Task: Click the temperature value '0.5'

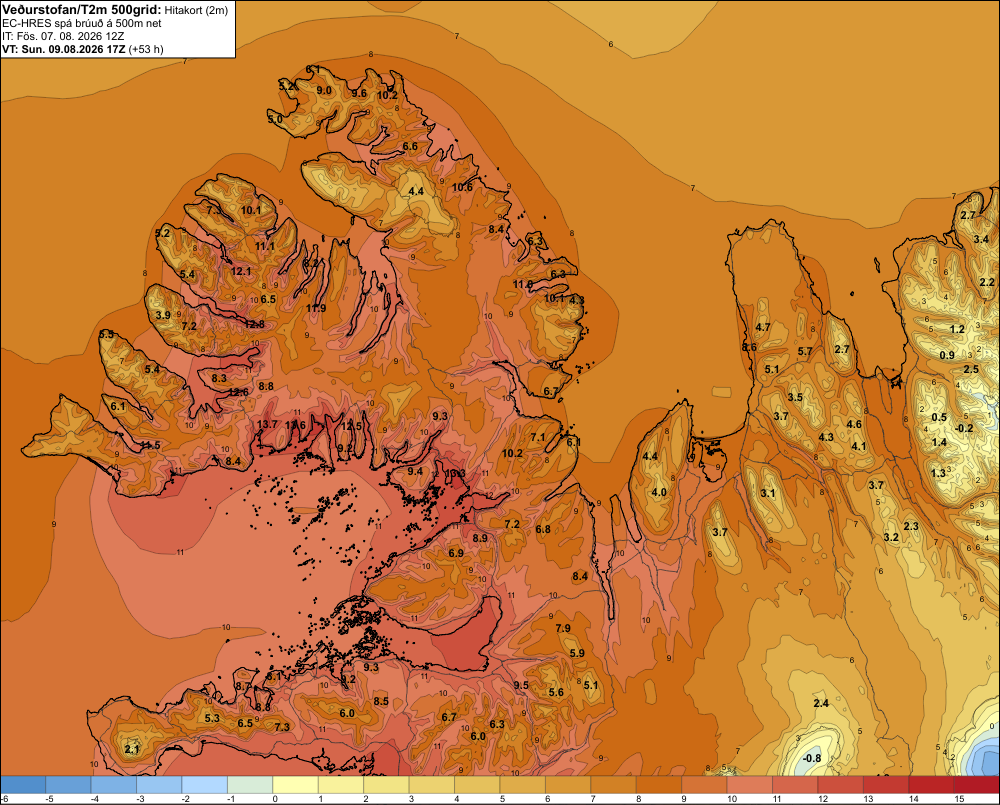Action: [939, 418]
